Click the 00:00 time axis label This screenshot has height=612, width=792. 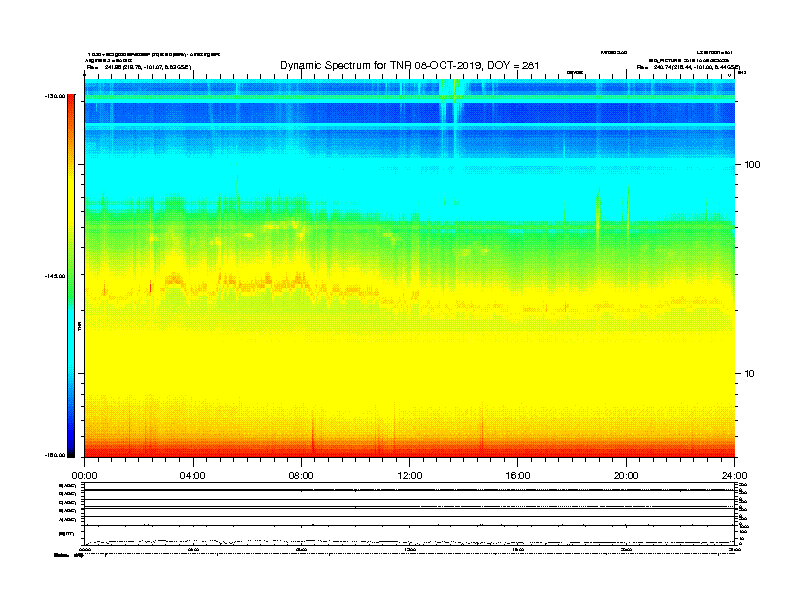click(x=84, y=476)
